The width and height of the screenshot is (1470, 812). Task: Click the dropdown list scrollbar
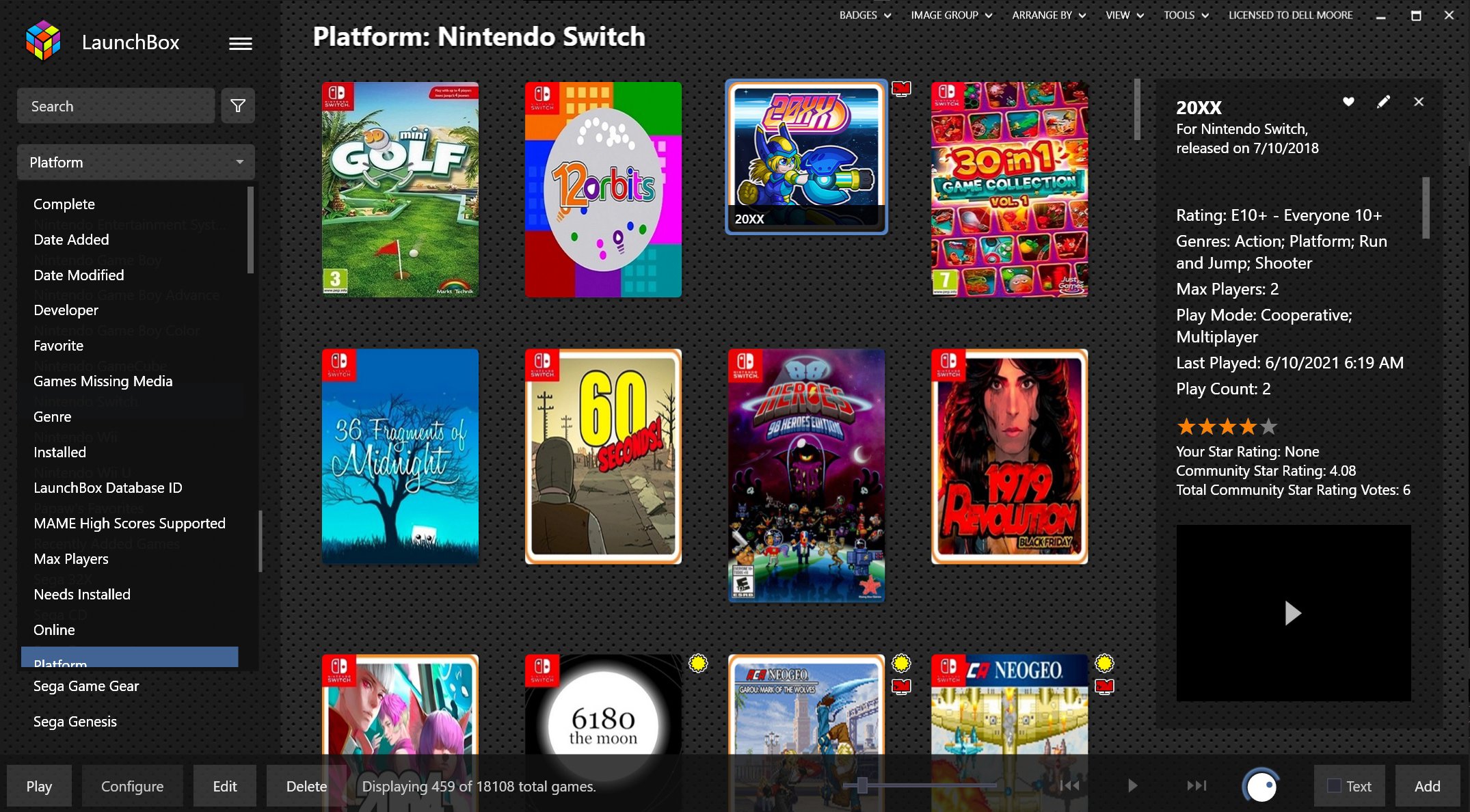click(250, 230)
